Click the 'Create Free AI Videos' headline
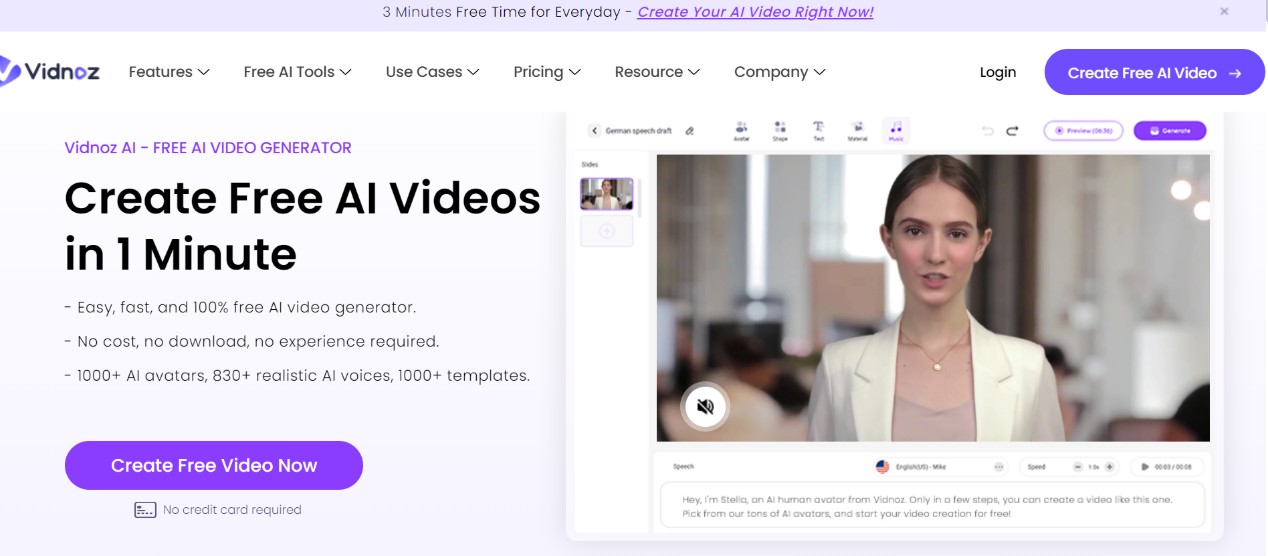1268x556 pixels. (x=302, y=198)
